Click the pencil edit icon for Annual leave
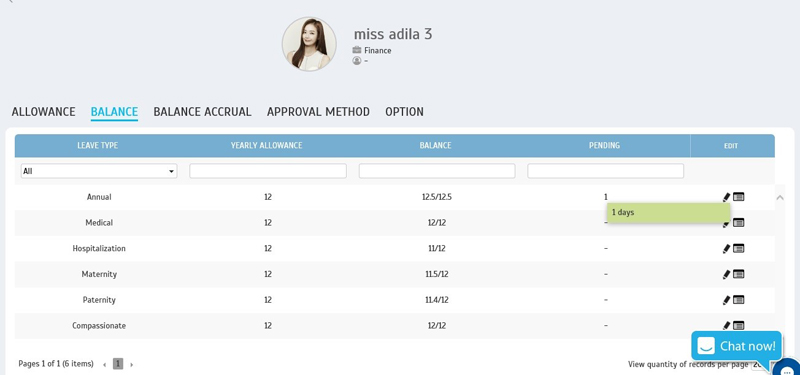The width and height of the screenshot is (800, 375). [x=727, y=197]
